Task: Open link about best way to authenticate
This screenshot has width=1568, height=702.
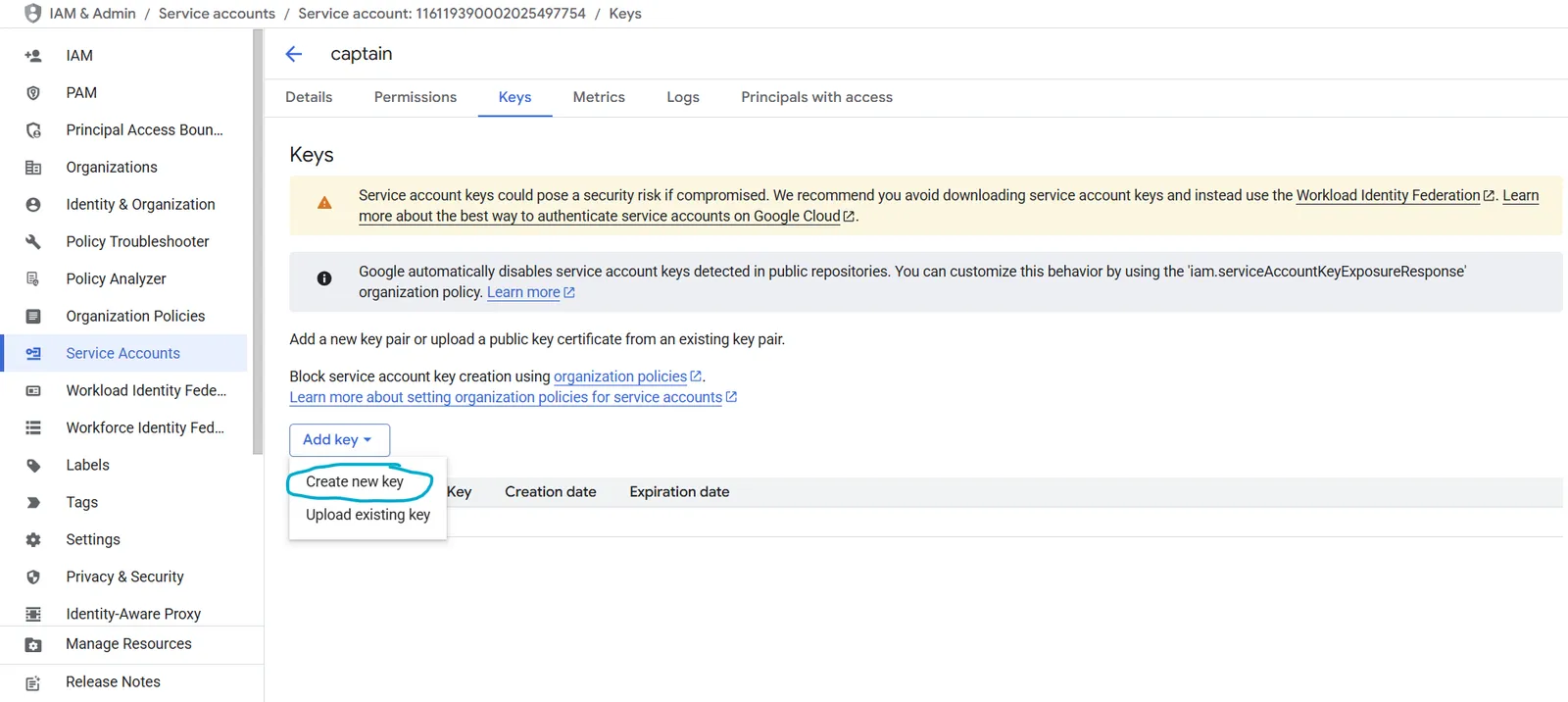Action: coord(600,217)
